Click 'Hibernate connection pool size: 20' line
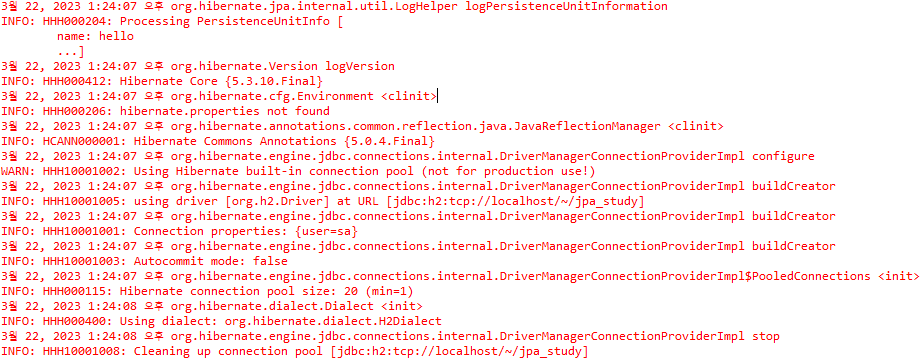The image size is (924, 364). coord(207,292)
